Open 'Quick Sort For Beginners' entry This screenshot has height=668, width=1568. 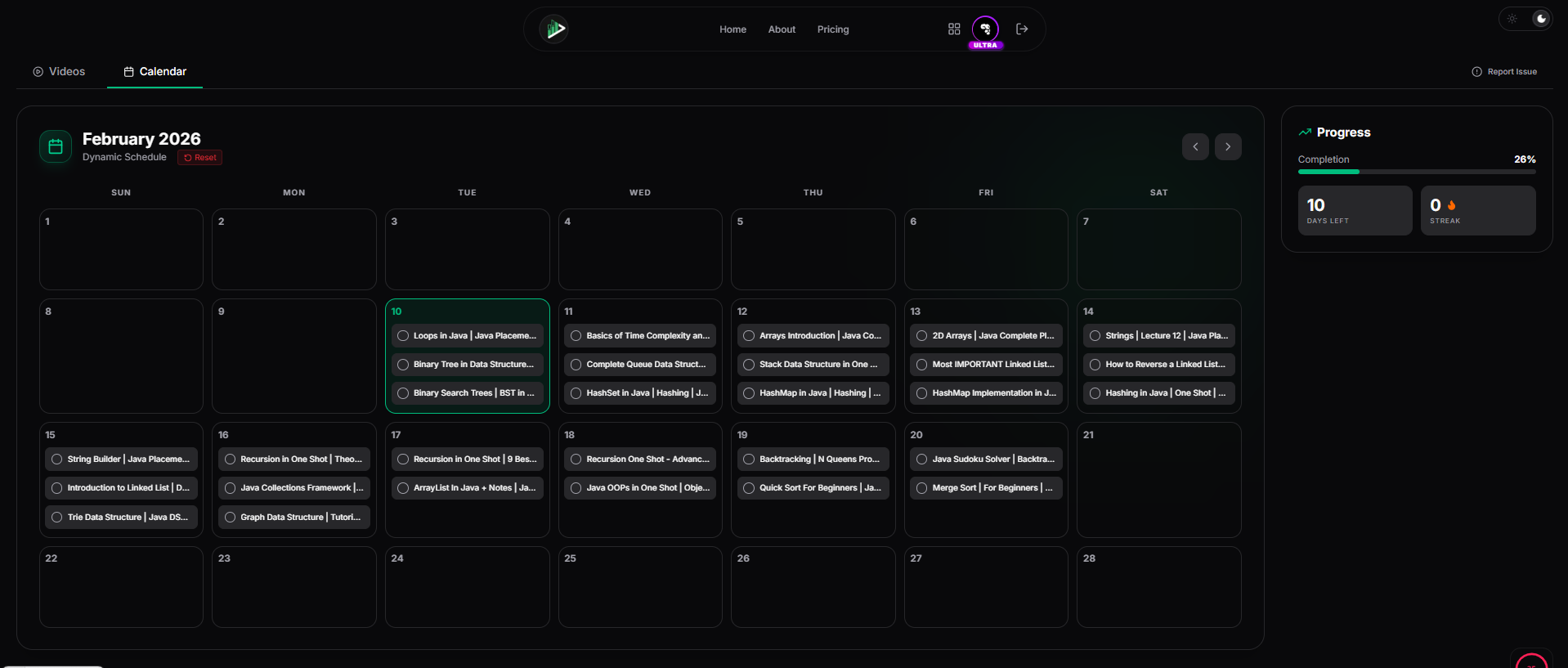tap(813, 488)
